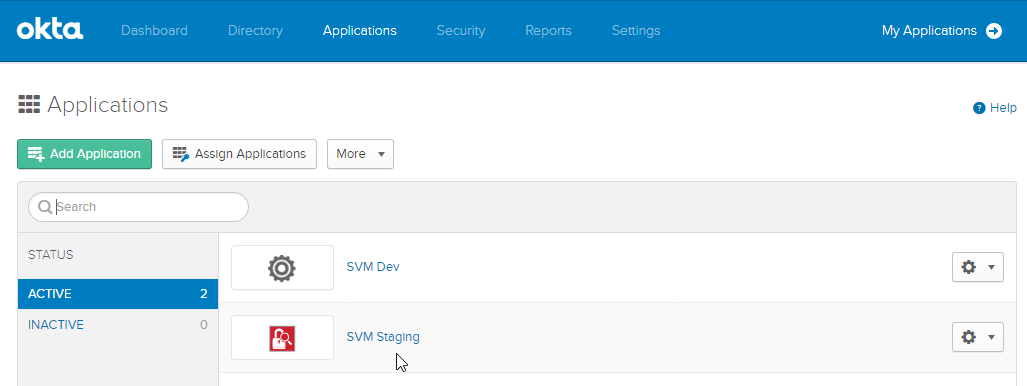Screen dimensions: 1027x386
Task: Open the Directory menu
Action: click(x=255, y=31)
